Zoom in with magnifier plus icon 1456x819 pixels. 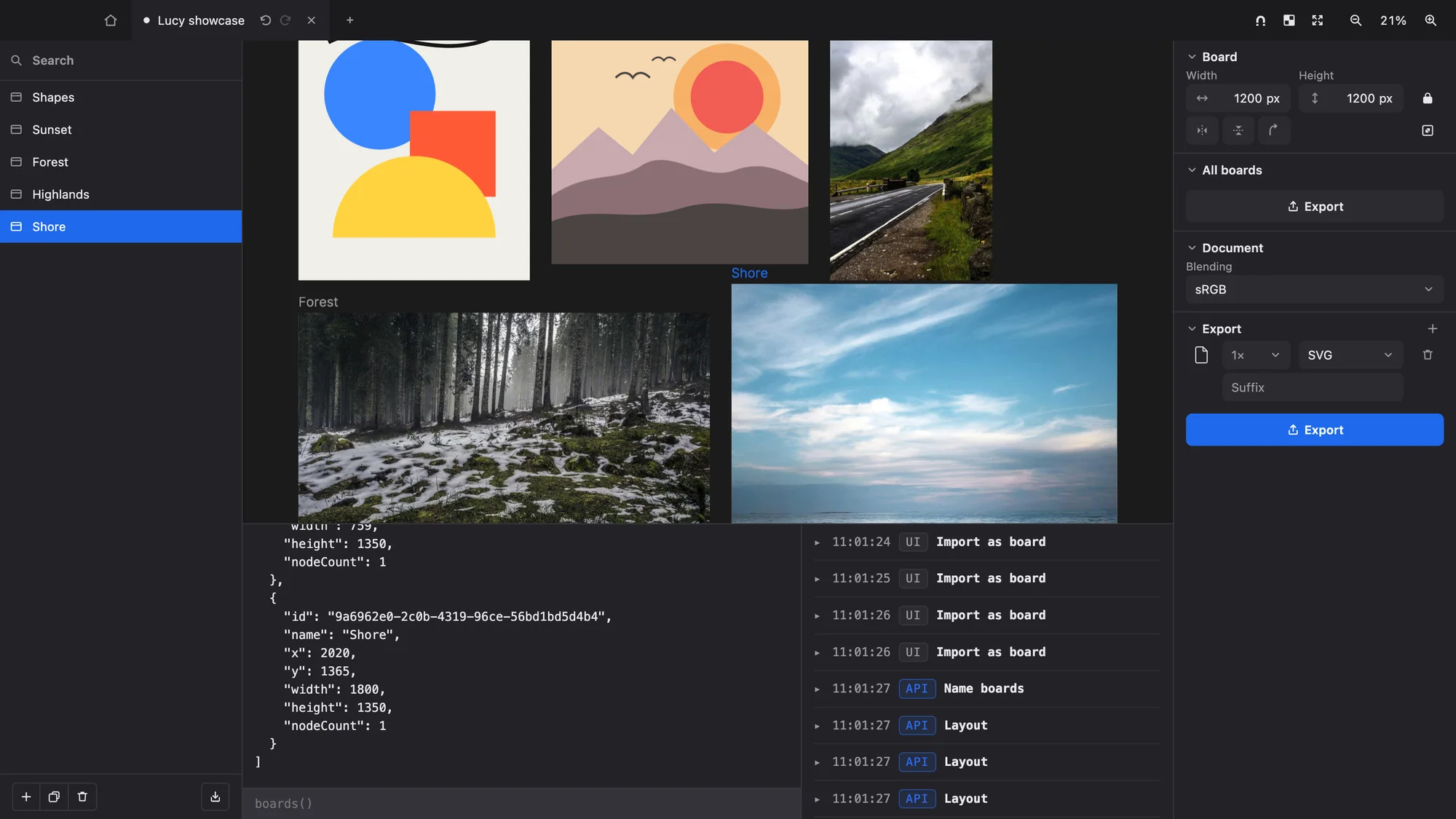[x=1431, y=20]
